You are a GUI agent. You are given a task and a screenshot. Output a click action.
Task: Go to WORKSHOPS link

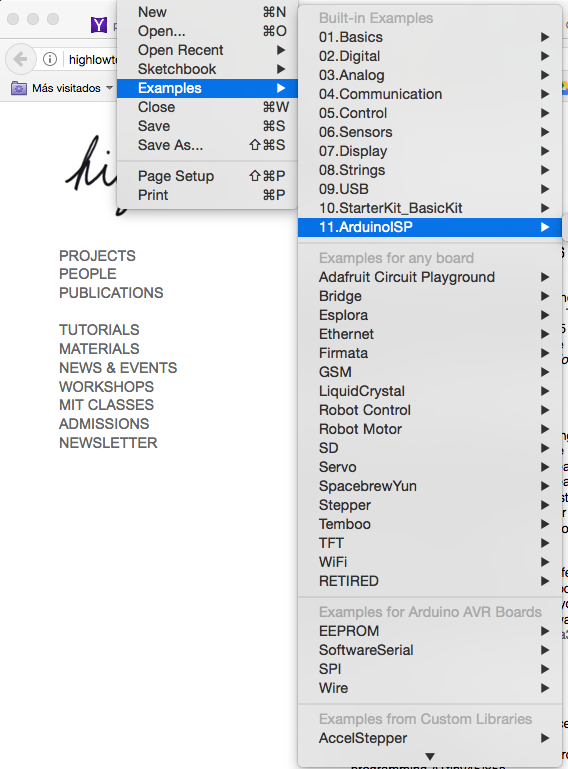coord(106,387)
